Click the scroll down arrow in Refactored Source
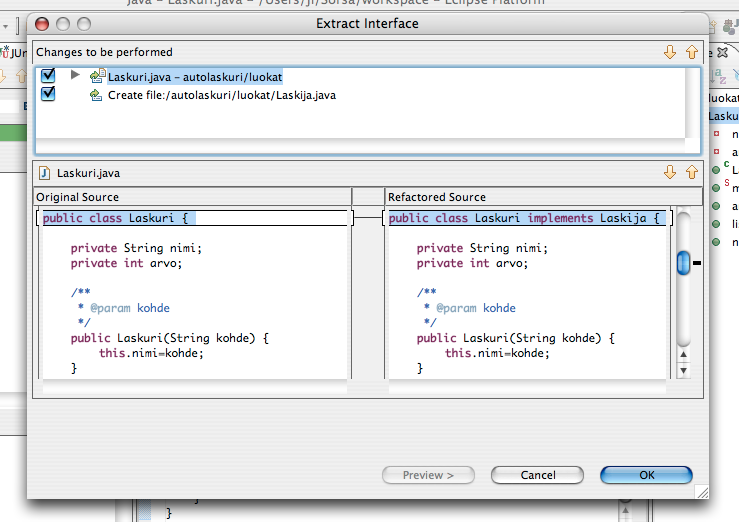The width and height of the screenshot is (739, 522). coord(683,371)
